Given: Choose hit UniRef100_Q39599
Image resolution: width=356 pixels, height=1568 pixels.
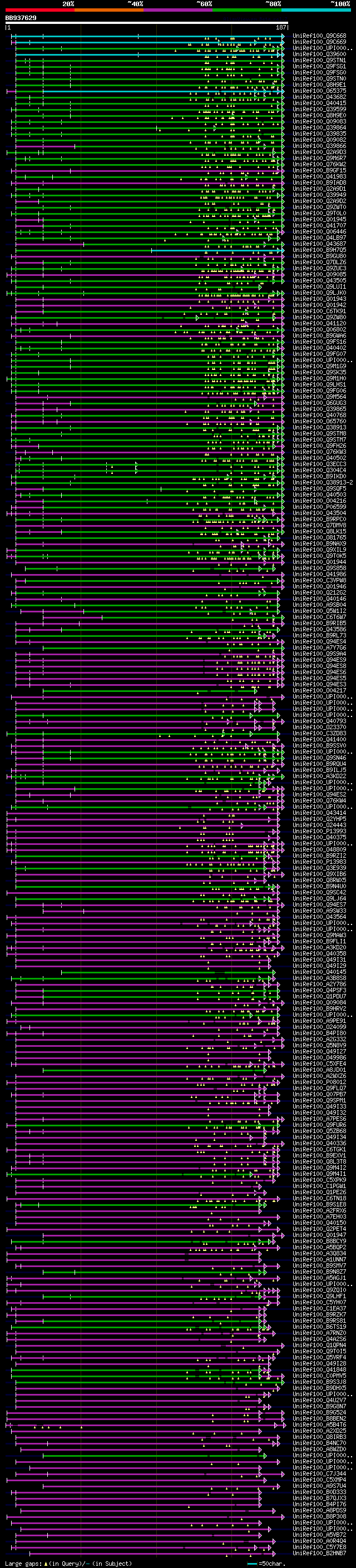Looking at the screenshot, I should coord(319,109).
